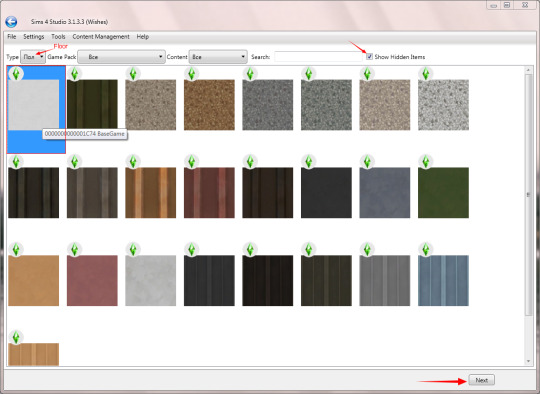Select the brown speckled carpet swatch
The width and height of the screenshot is (540, 394).
[x=209, y=105]
